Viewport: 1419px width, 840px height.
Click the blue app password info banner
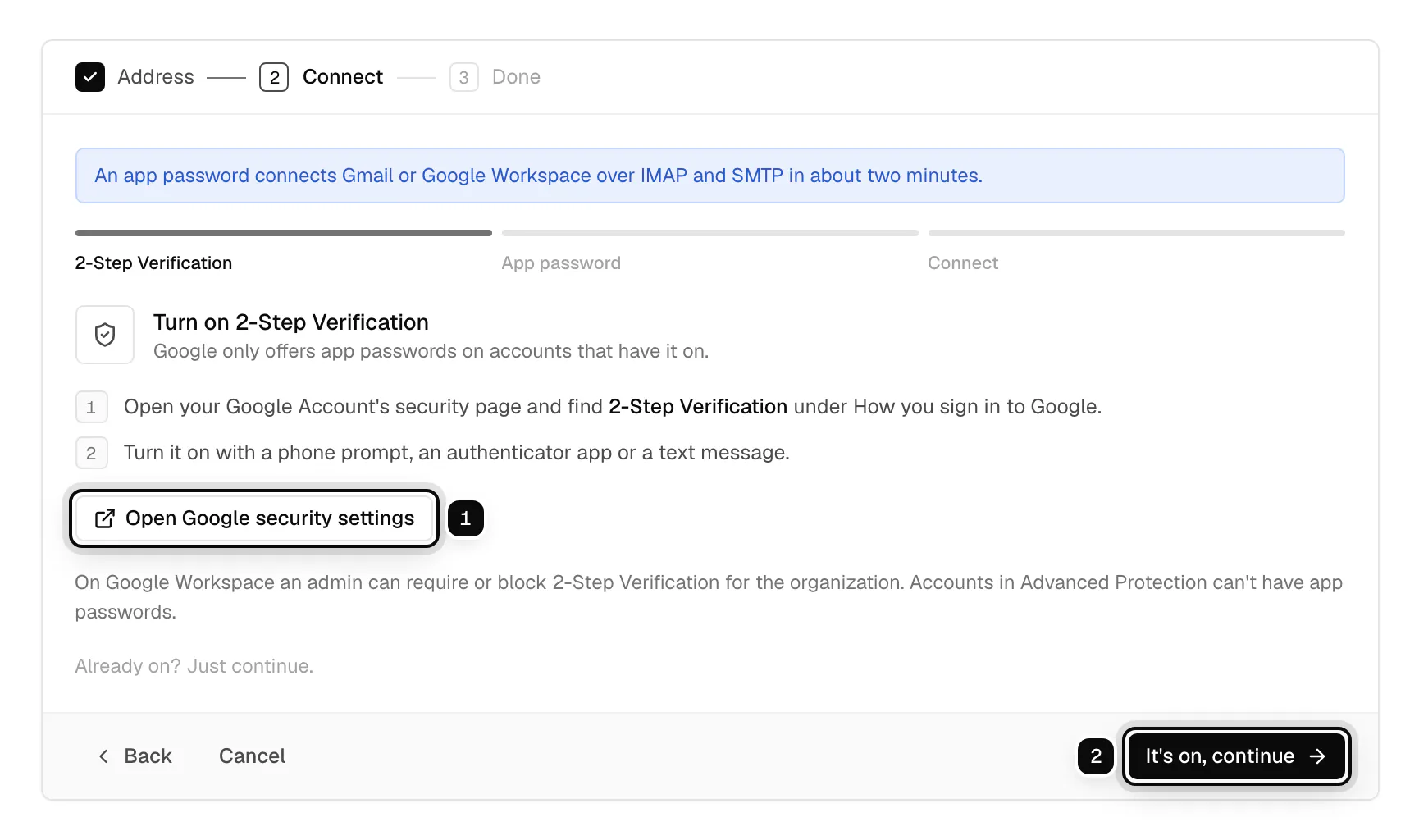click(x=710, y=176)
